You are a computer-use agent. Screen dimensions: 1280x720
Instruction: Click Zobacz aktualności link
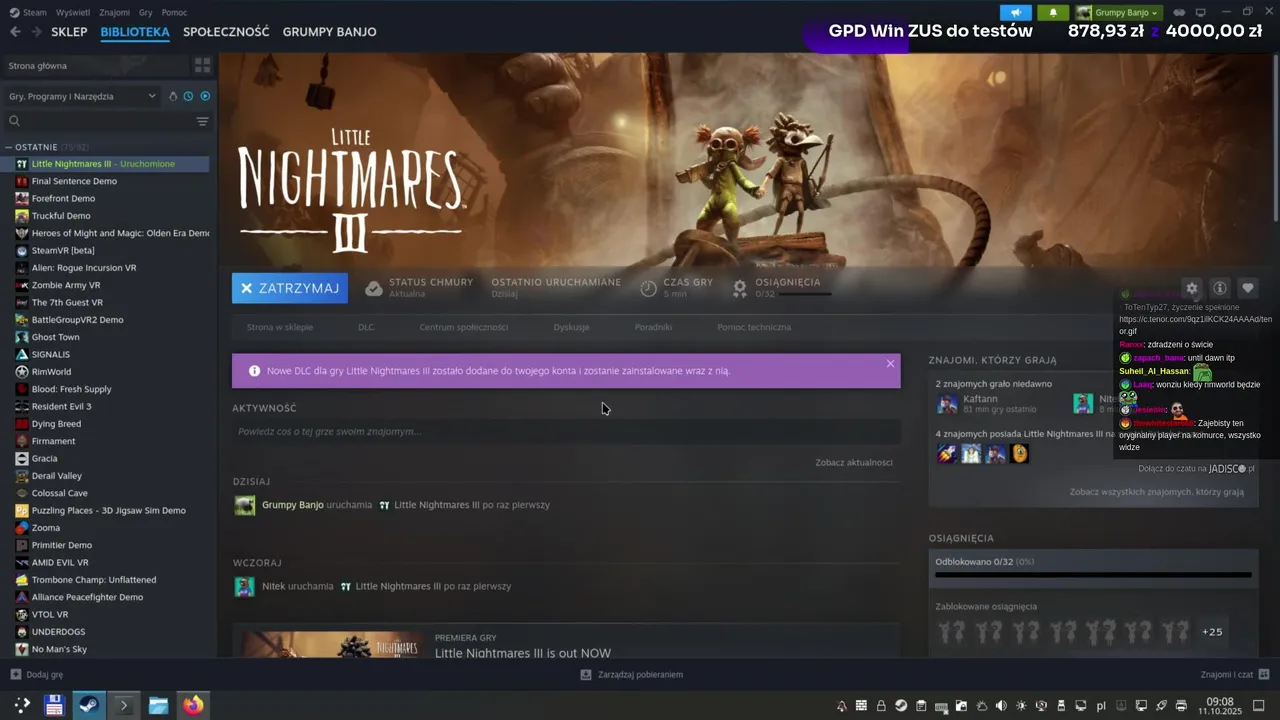(853, 462)
